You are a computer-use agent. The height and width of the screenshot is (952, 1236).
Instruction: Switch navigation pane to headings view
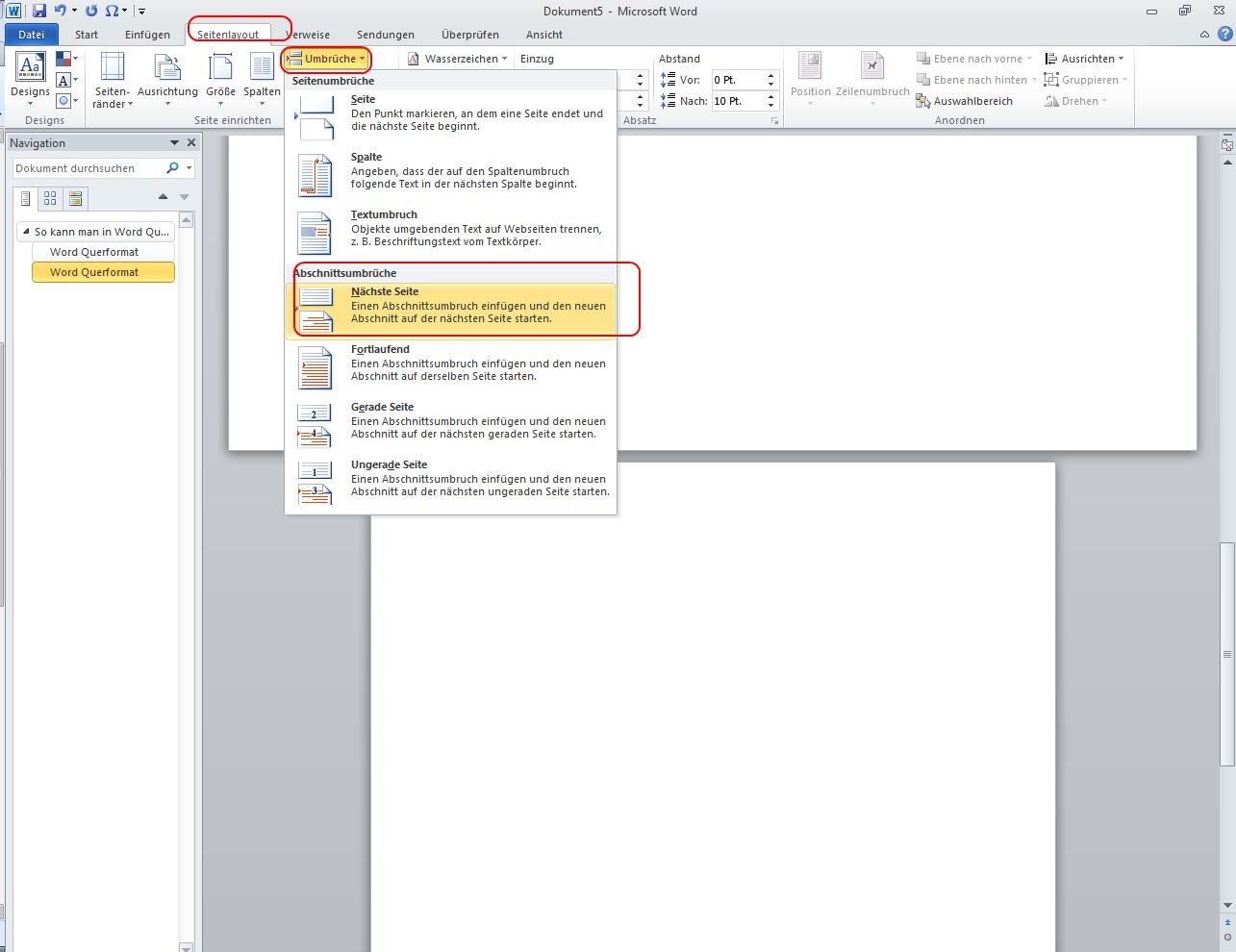point(26,199)
